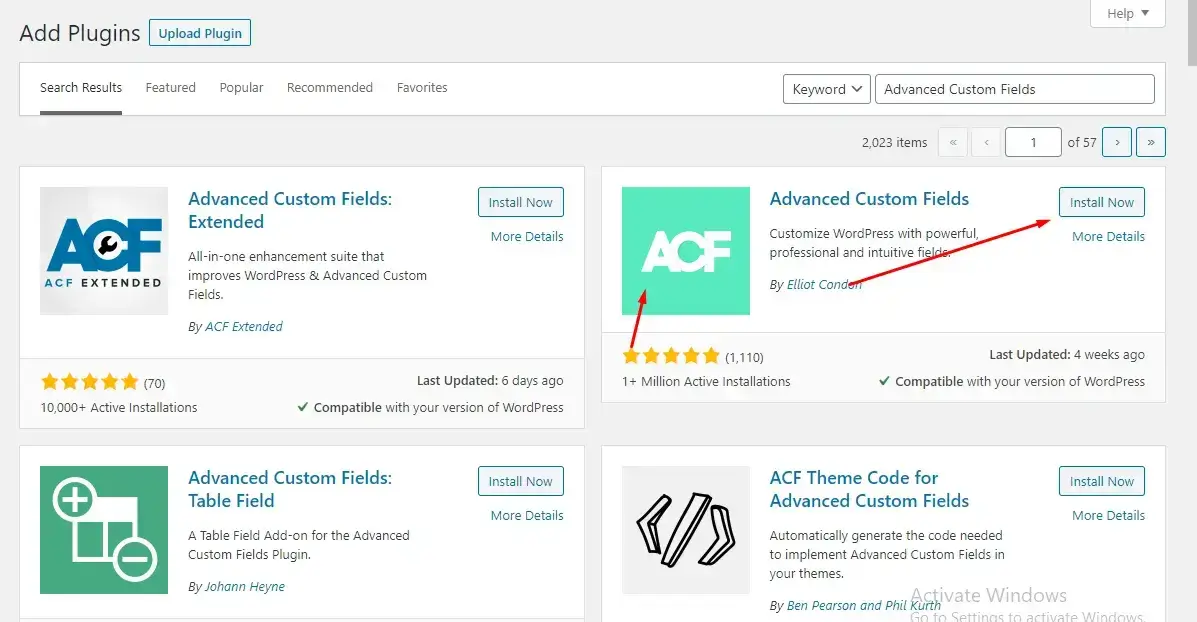Open the Keyword search type dropdown
This screenshot has height=622, width=1197.
(x=826, y=89)
